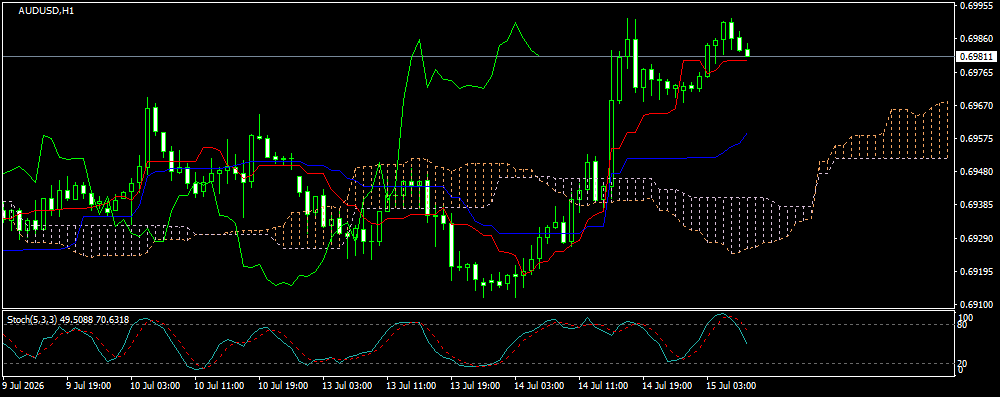Click the 0.69385 price scale value
Viewport: 1000px width, 397px height.
[975, 205]
